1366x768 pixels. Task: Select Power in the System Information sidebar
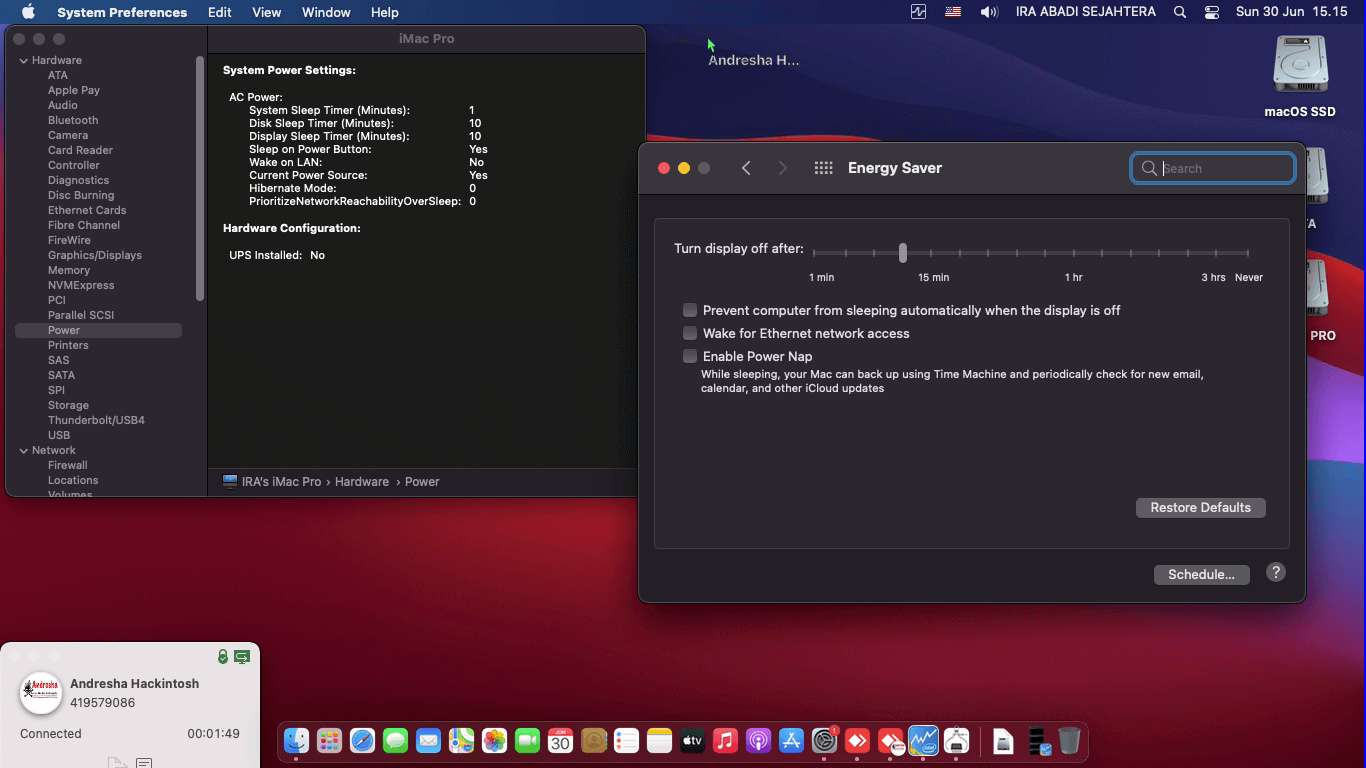98,330
